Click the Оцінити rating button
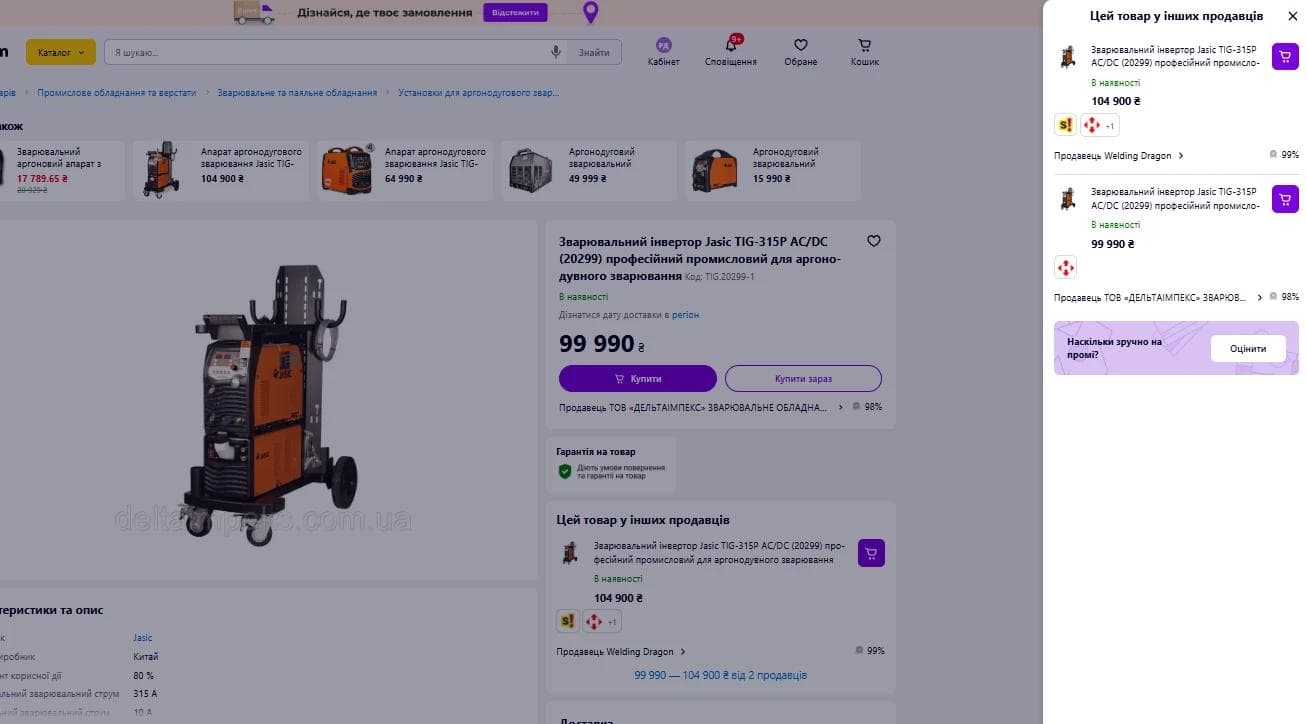The width and height of the screenshot is (1307, 724). point(1248,349)
